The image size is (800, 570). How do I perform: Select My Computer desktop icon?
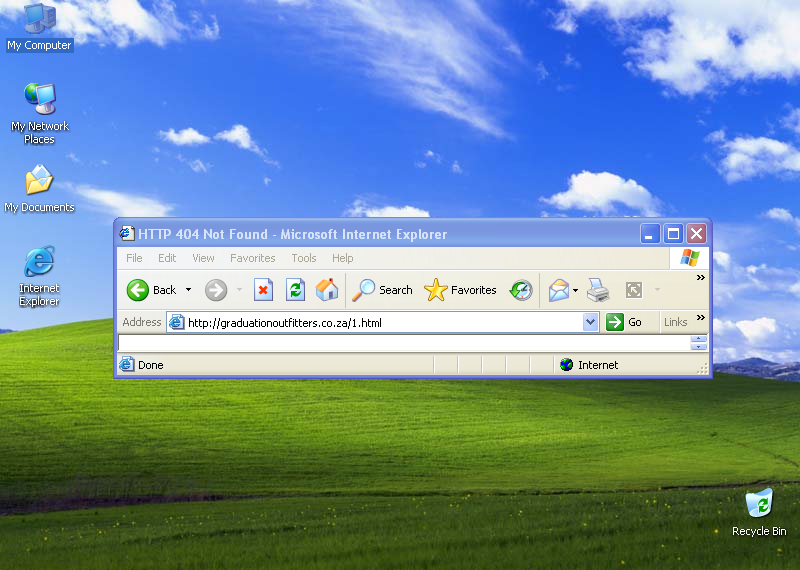[40, 28]
